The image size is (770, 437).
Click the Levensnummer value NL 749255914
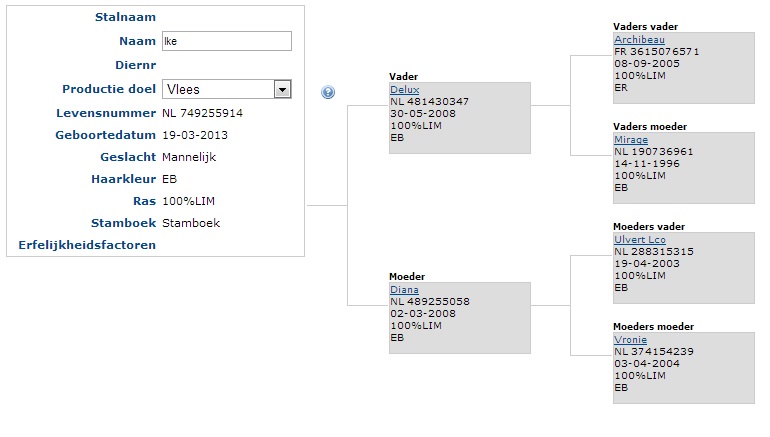click(202, 113)
